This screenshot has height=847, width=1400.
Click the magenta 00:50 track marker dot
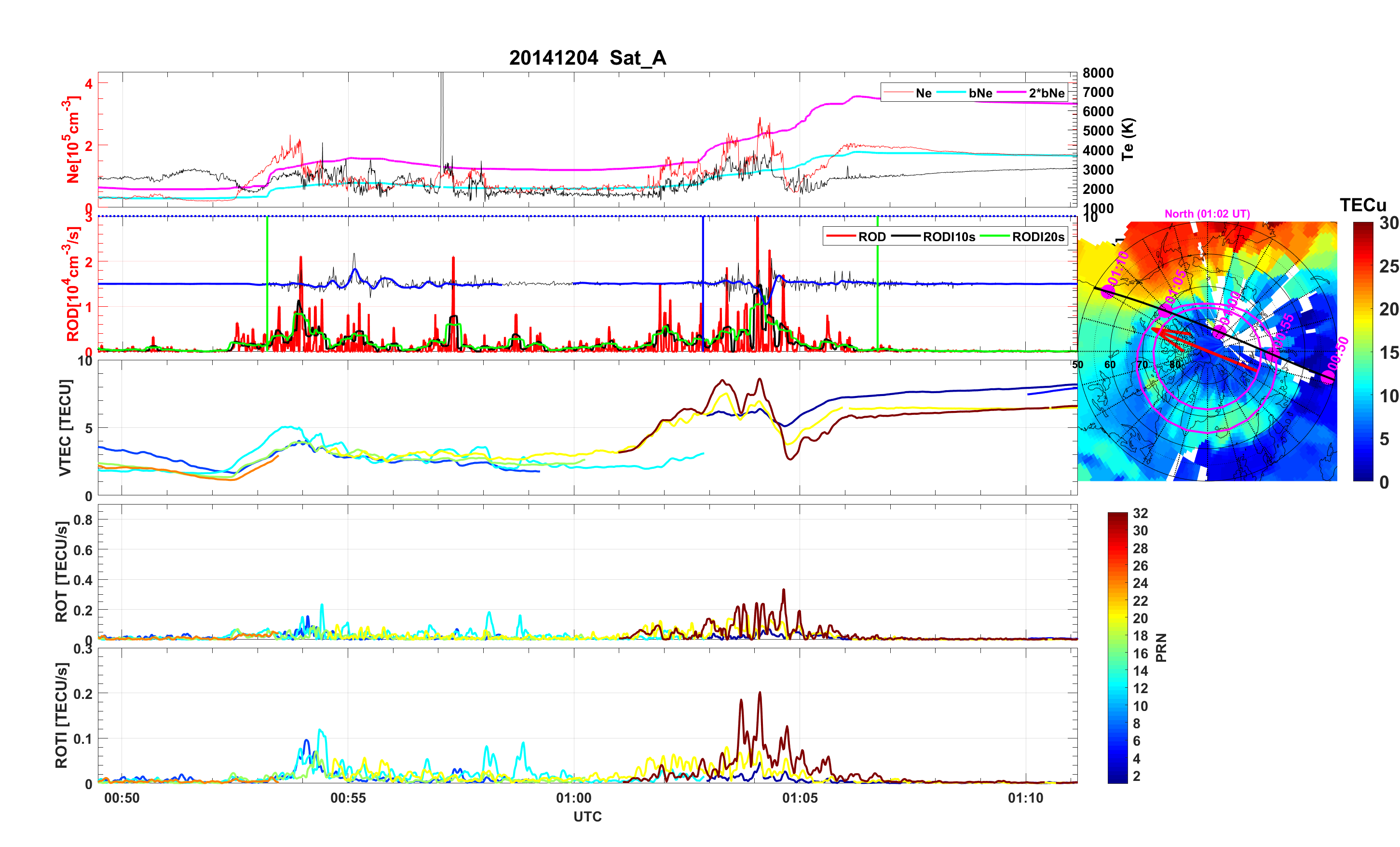(x=1327, y=377)
